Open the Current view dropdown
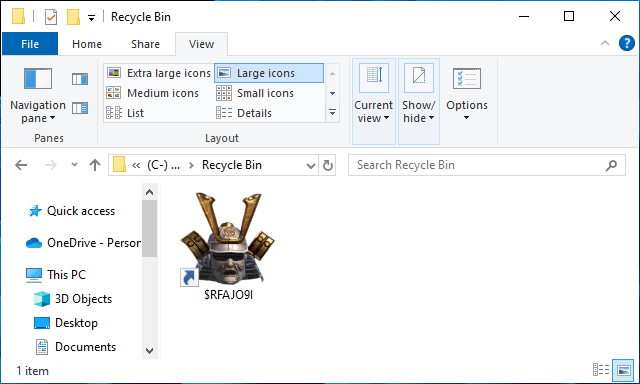This screenshot has height=384, width=640. 373,101
